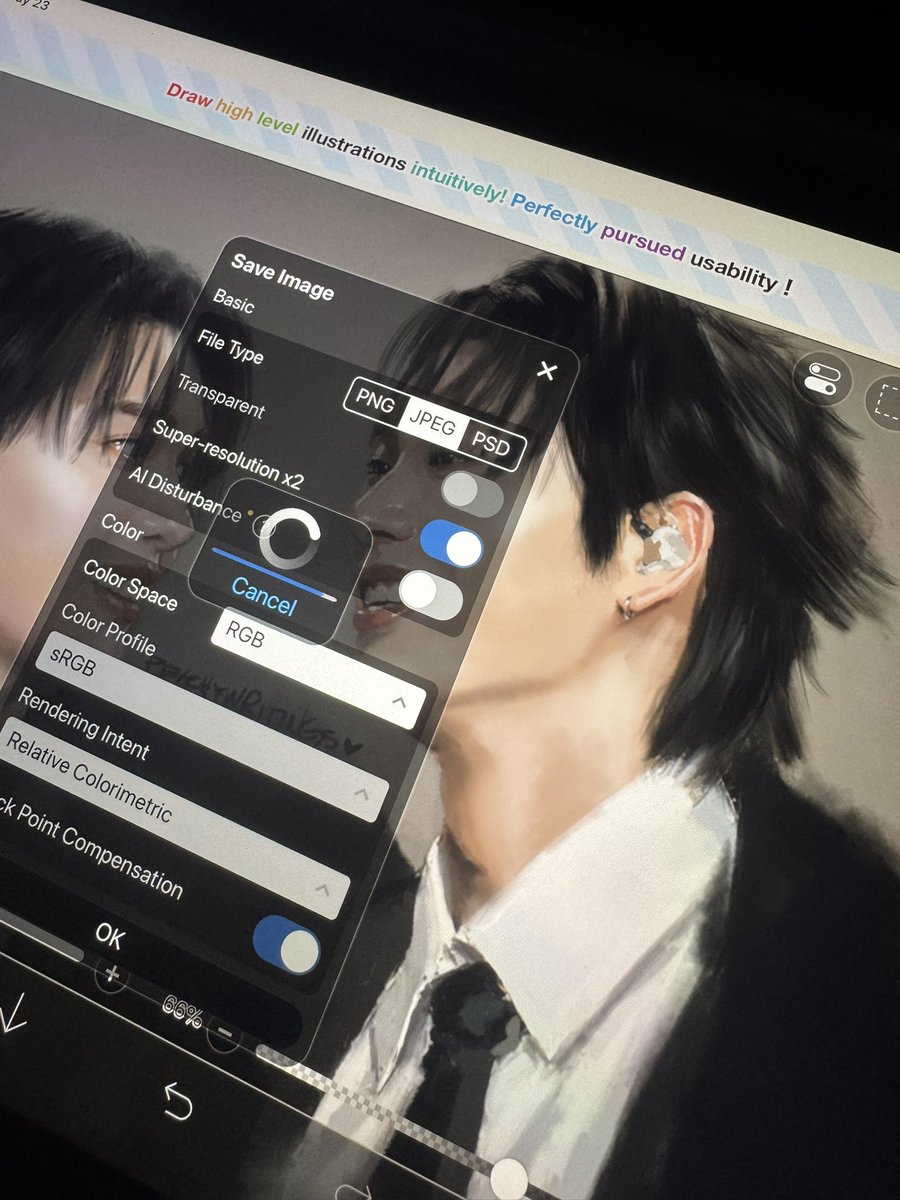The width and height of the screenshot is (900, 1200).
Task: Tap the down arrow icon in bottom toolbar
Action: (12, 1012)
